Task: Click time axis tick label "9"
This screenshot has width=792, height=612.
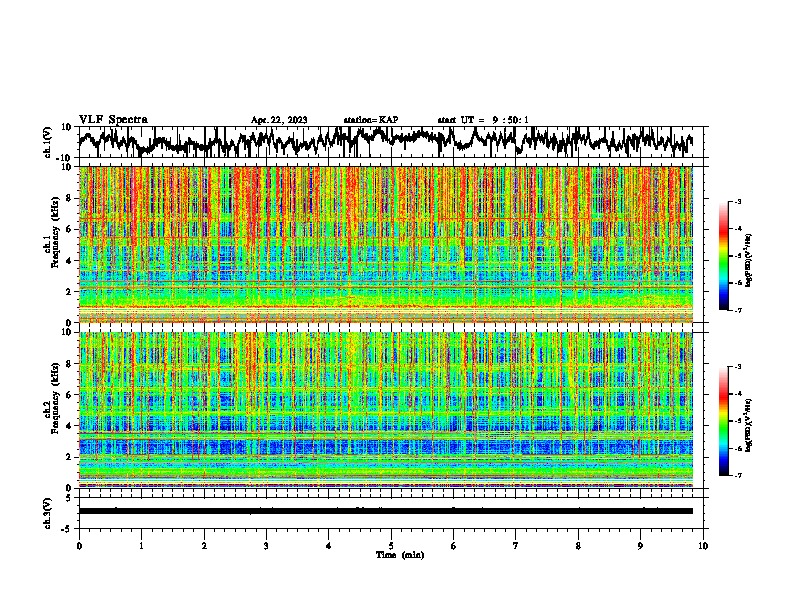Action: pos(640,546)
